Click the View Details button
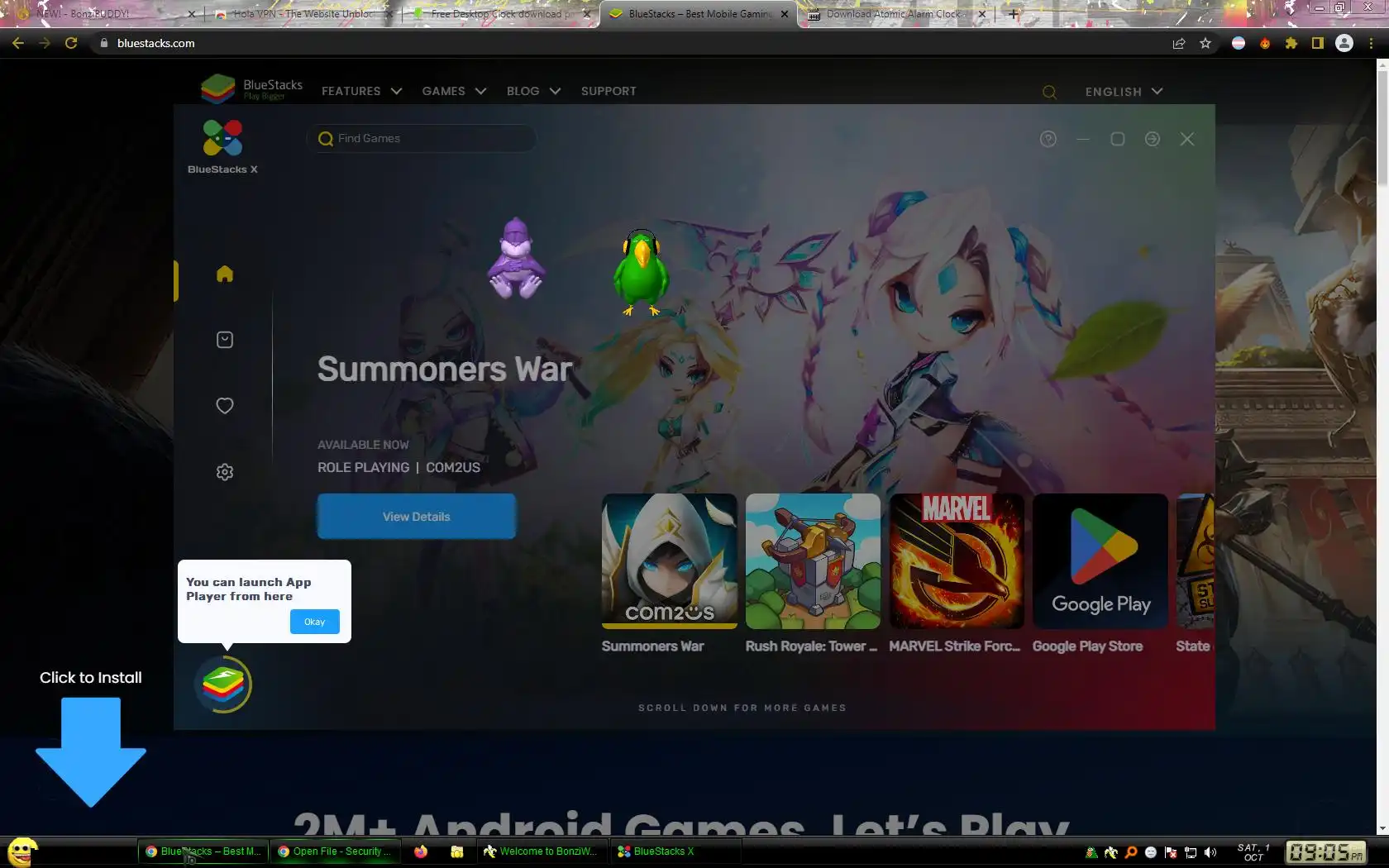Image resolution: width=1389 pixels, height=868 pixels. 417,517
